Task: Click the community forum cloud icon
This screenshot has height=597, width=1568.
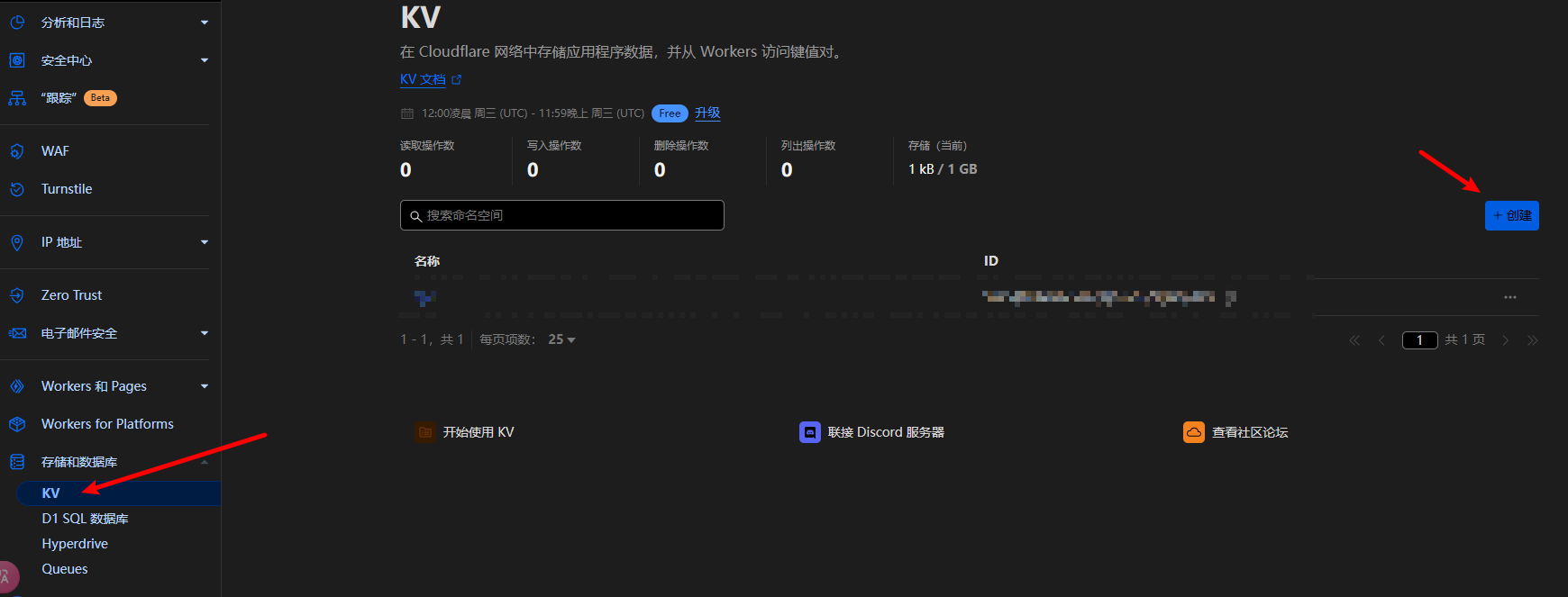Action: click(x=1194, y=432)
